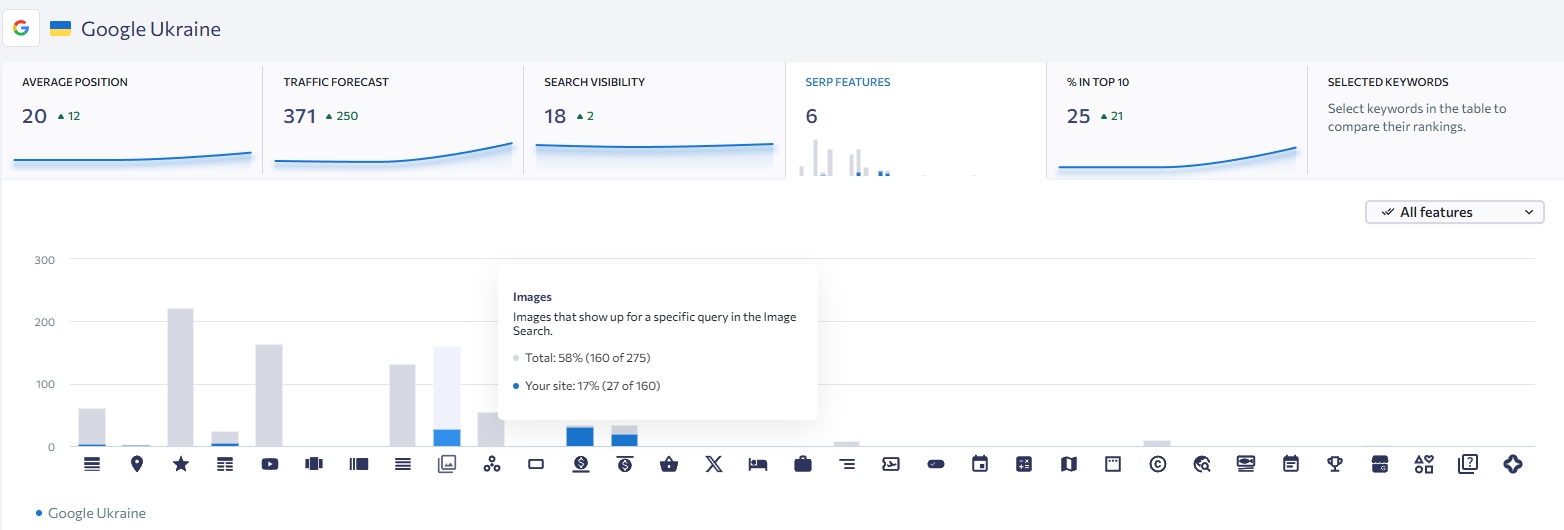Open the All features dropdown

1454,212
